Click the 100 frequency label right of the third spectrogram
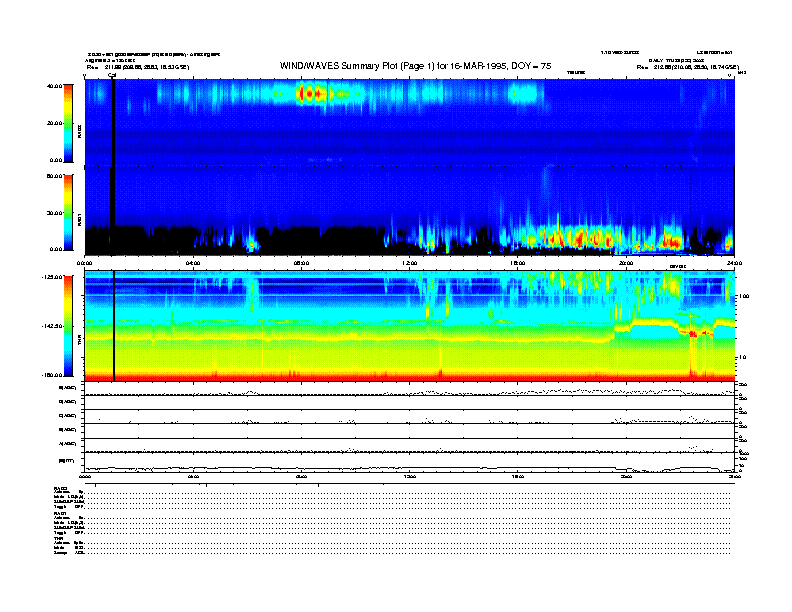The width and height of the screenshot is (792, 612). point(743,296)
